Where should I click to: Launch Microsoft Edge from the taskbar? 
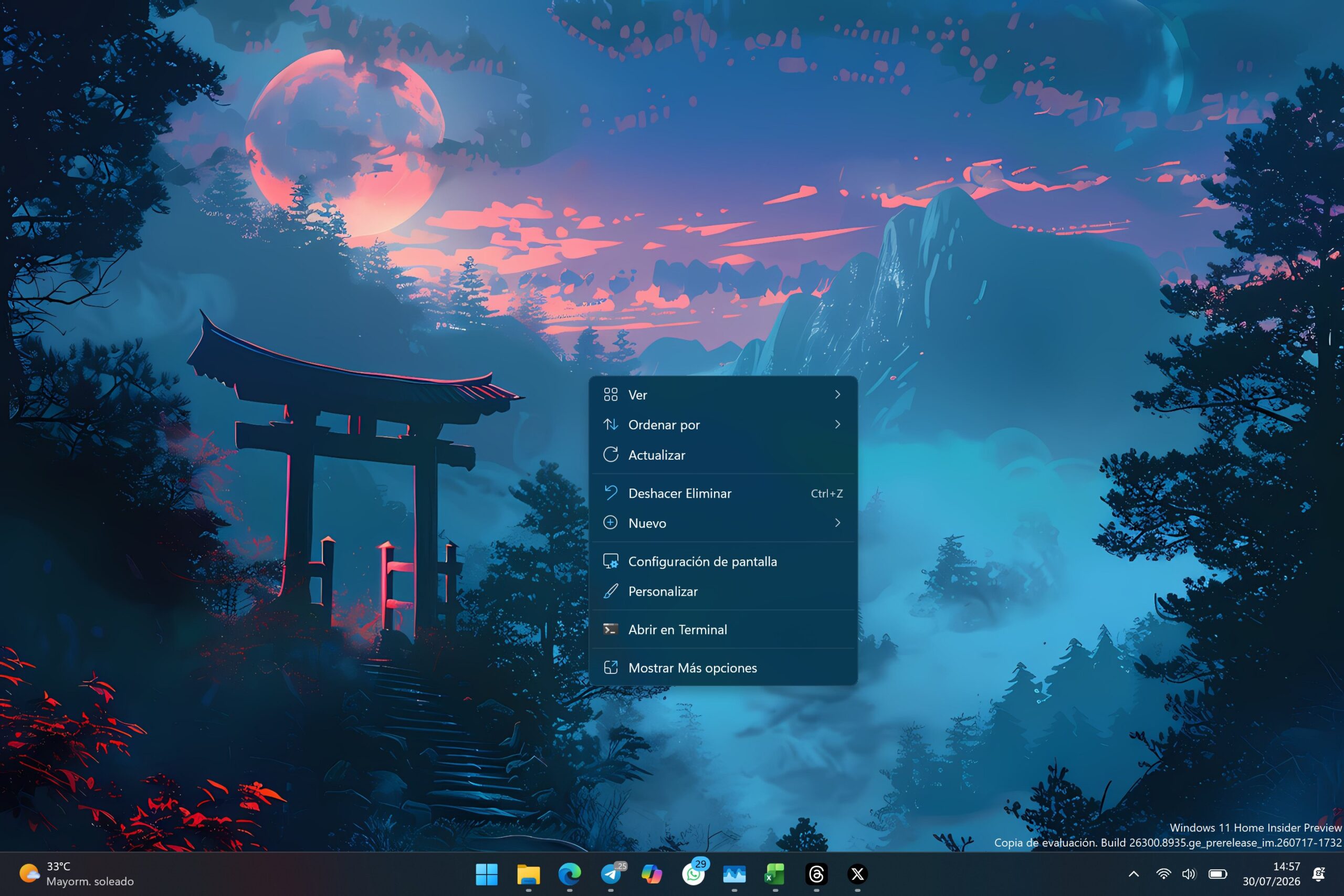[x=569, y=874]
